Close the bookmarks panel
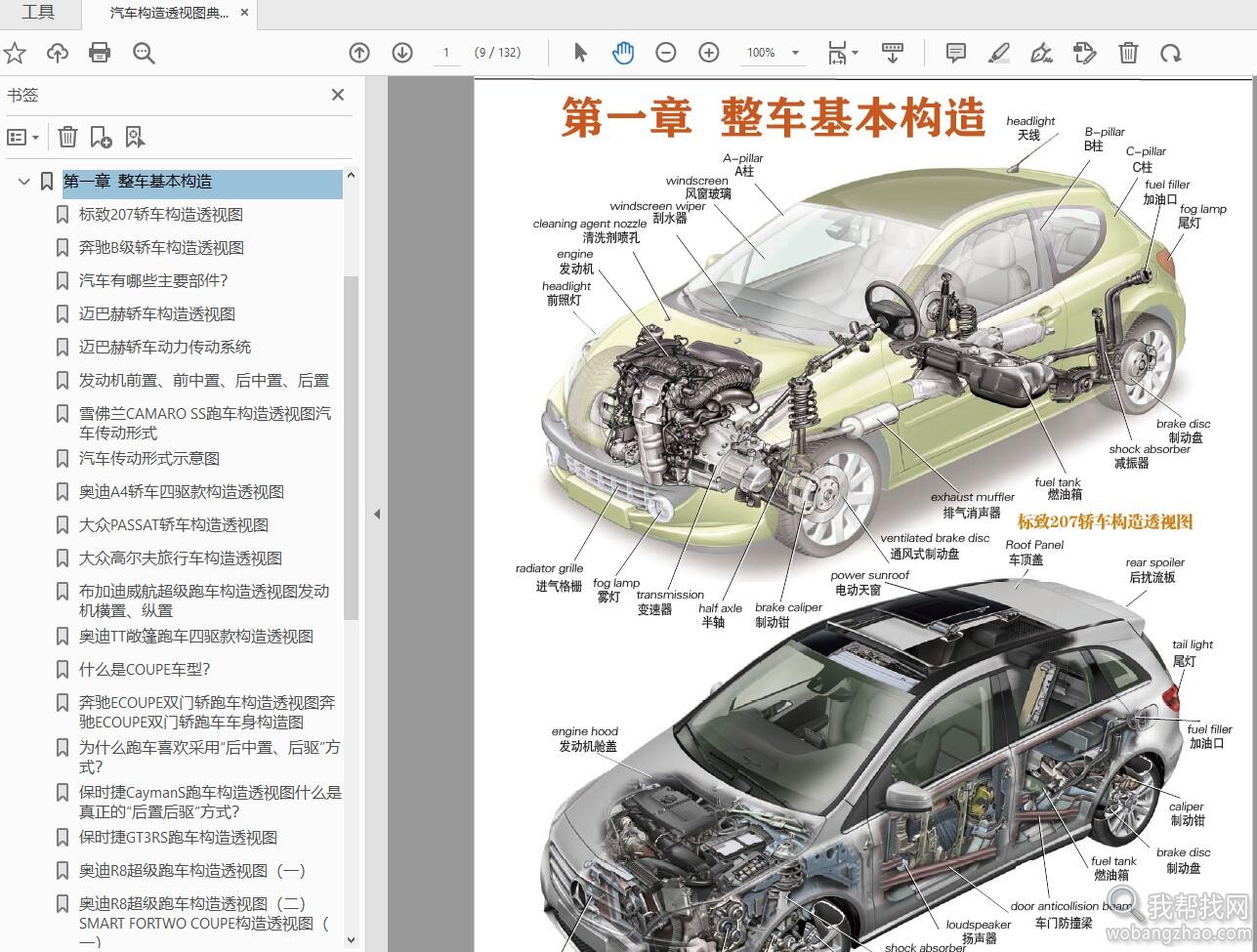 [338, 95]
